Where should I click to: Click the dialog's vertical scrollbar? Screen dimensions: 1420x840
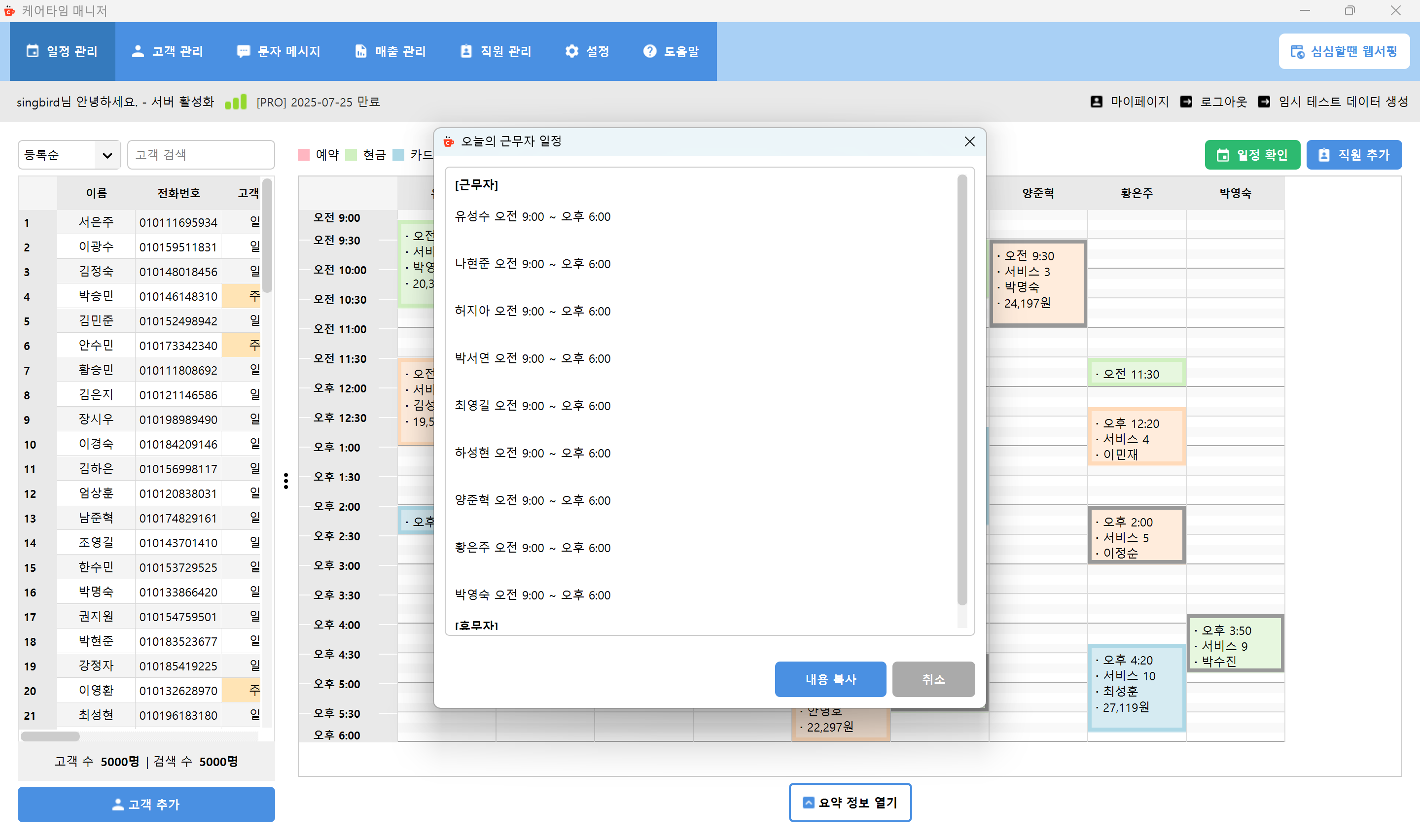tap(961, 390)
